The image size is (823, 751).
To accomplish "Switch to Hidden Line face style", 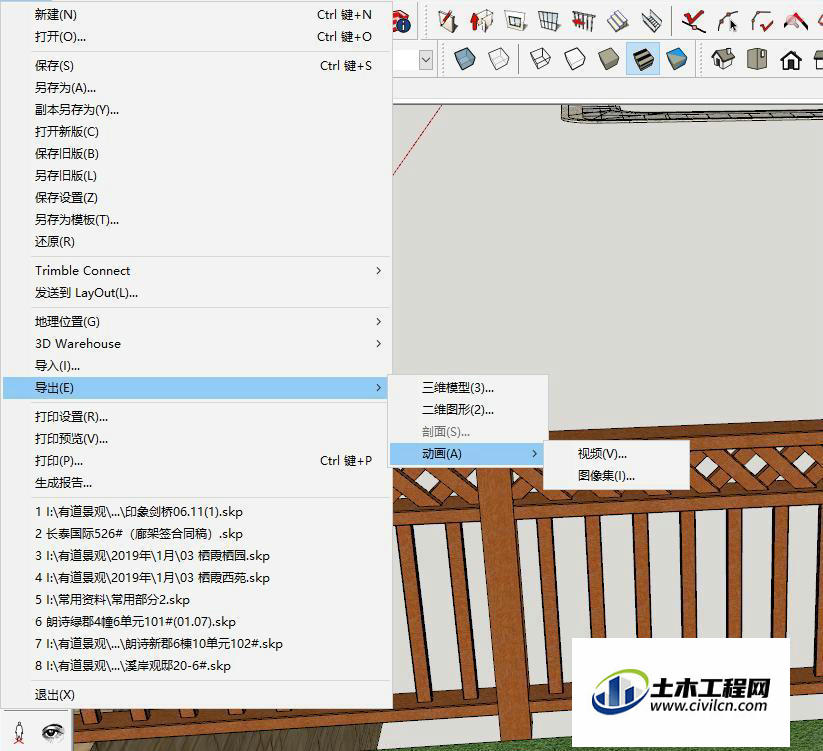I will pos(574,59).
